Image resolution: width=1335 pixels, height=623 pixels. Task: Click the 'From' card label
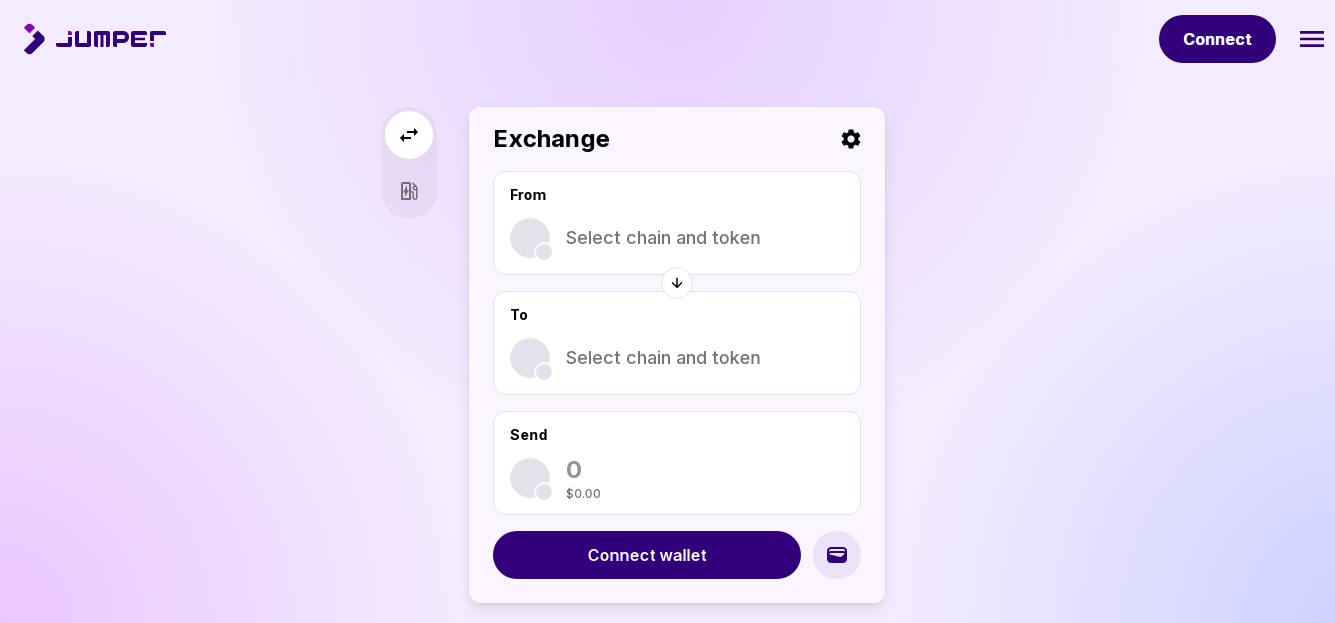[528, 195]
